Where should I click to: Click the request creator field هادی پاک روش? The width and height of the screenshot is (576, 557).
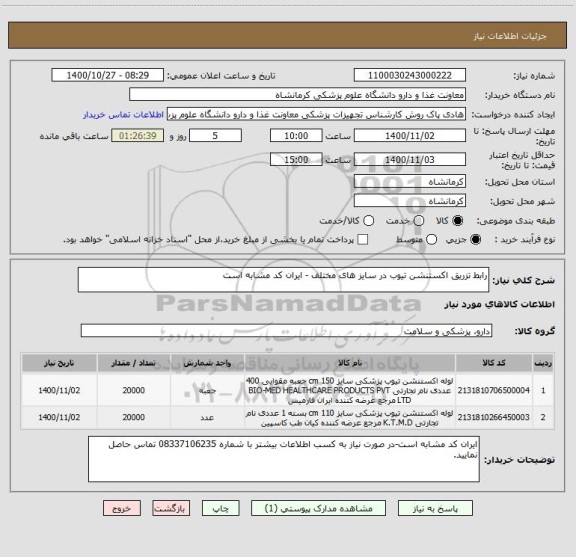tap(316, 115)
